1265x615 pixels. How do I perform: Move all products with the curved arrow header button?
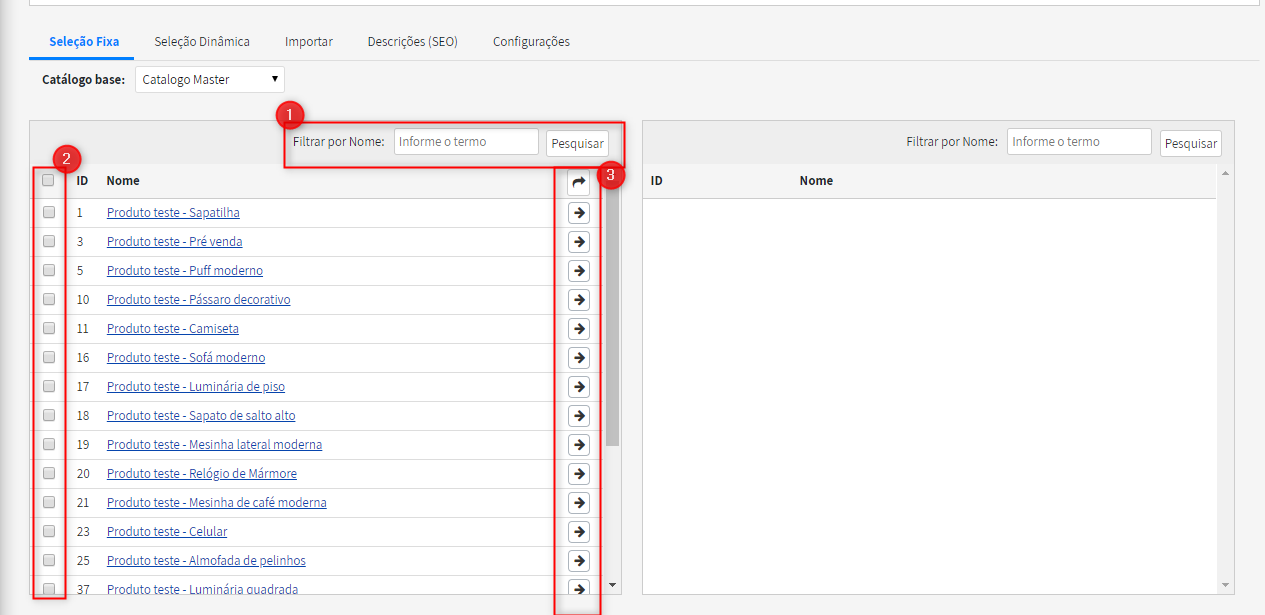pos(579,182)
